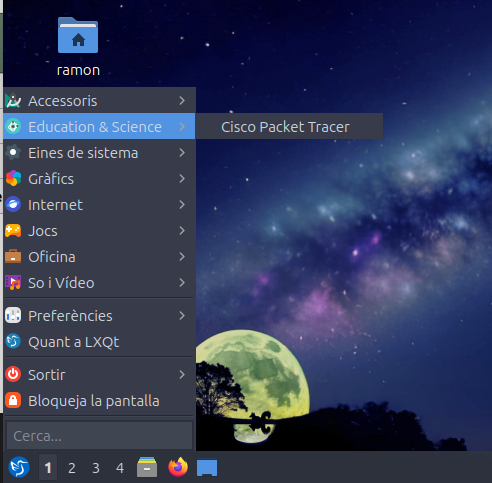This screenshot has width=492, height=483.
Task: Open the Sortir menu entry
Action: pos(99,375)
